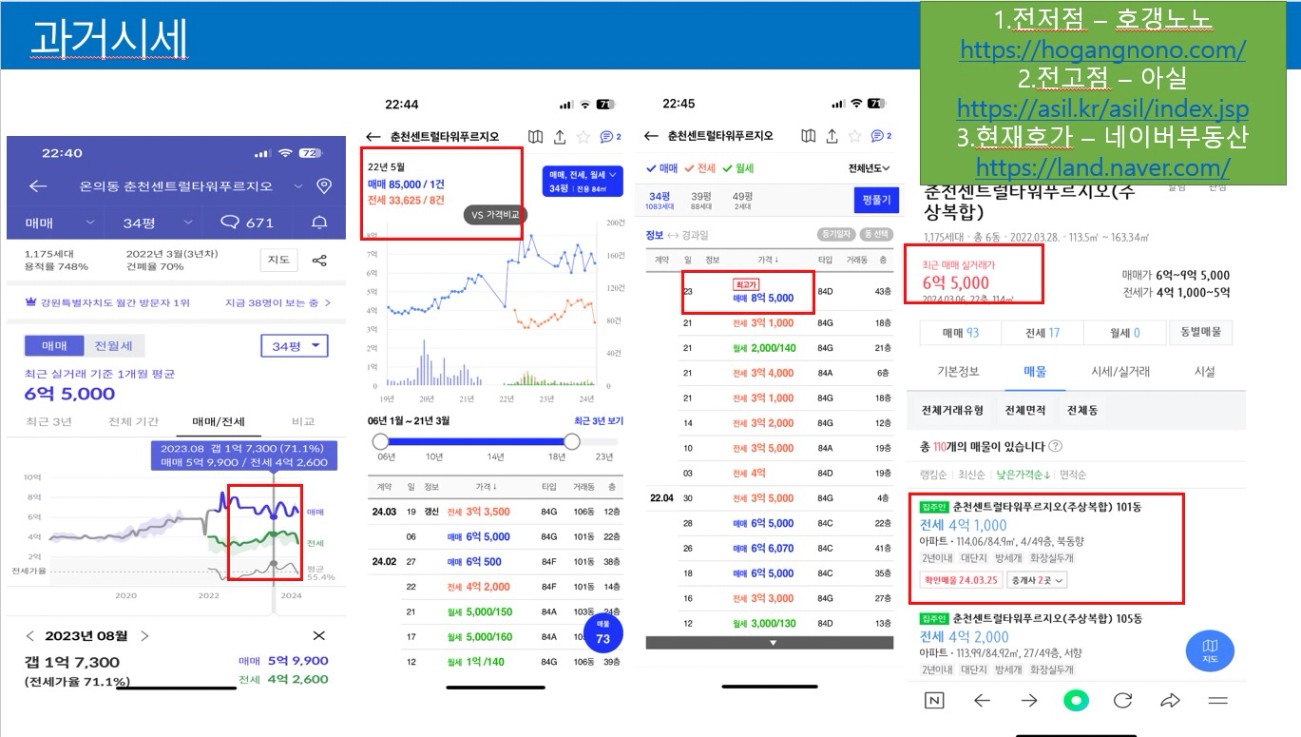The height and width of the screenshot is (737, 1301).
Task: Tap the blue 평풀기 button
Action: (877, 200)
